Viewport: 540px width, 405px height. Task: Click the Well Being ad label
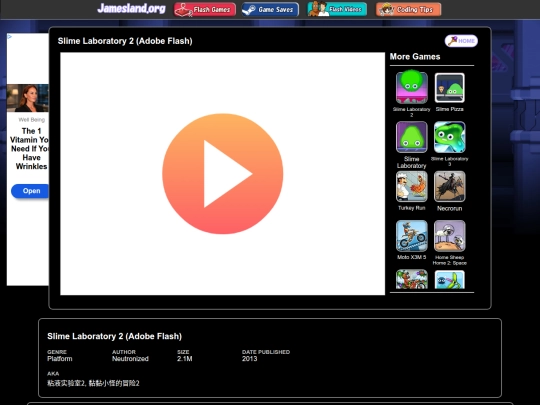[x=32, y=120]
